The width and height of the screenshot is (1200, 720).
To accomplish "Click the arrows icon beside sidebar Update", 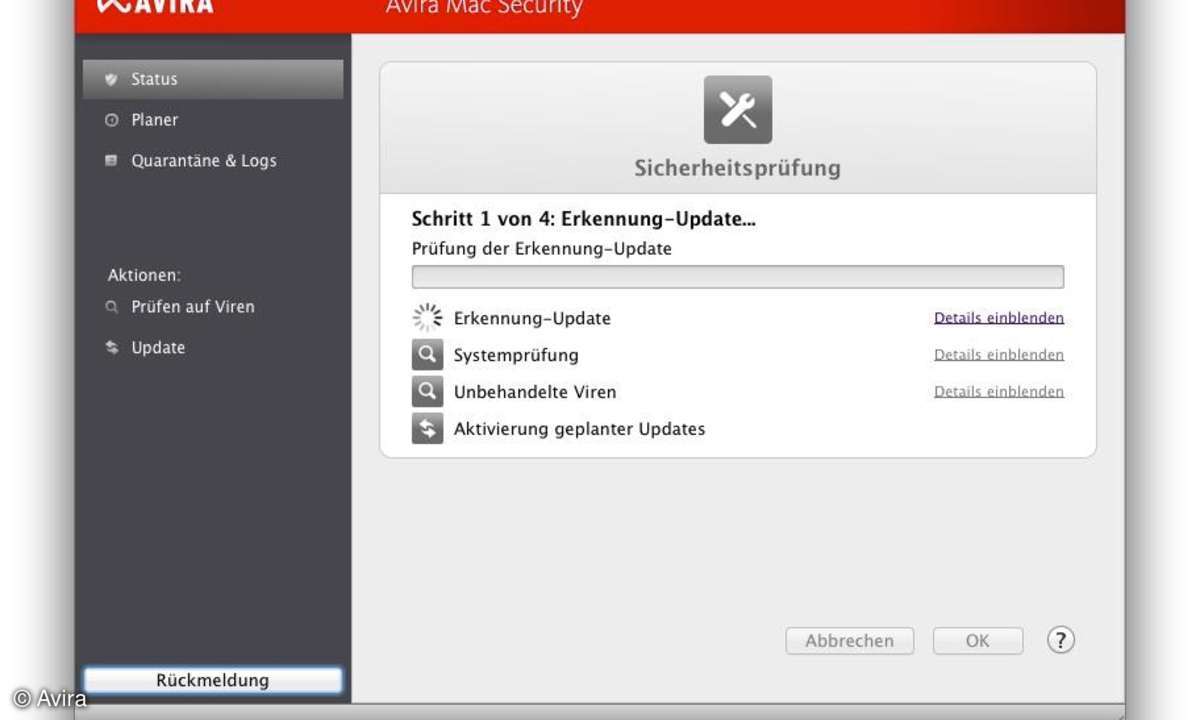I will pos(111,348).
